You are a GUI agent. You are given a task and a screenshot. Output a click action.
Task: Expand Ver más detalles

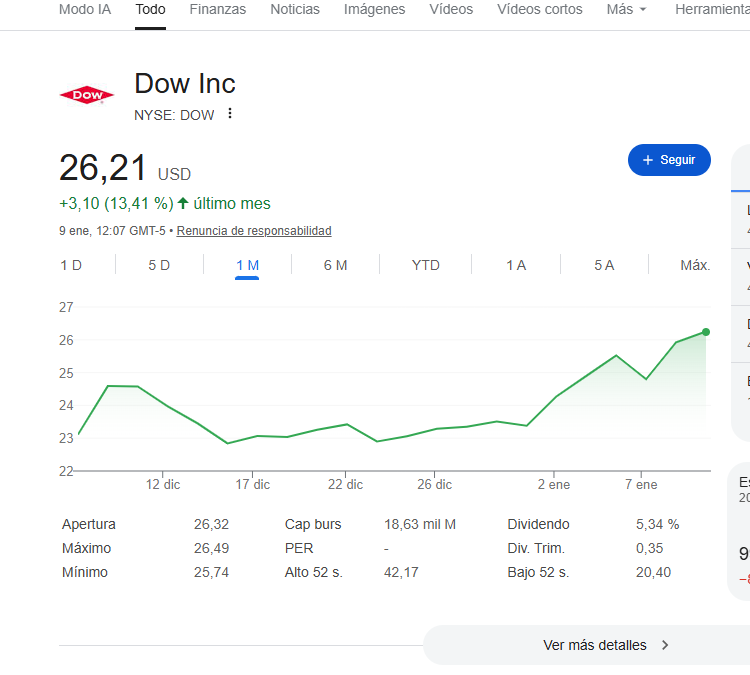[x=595, y=645]
